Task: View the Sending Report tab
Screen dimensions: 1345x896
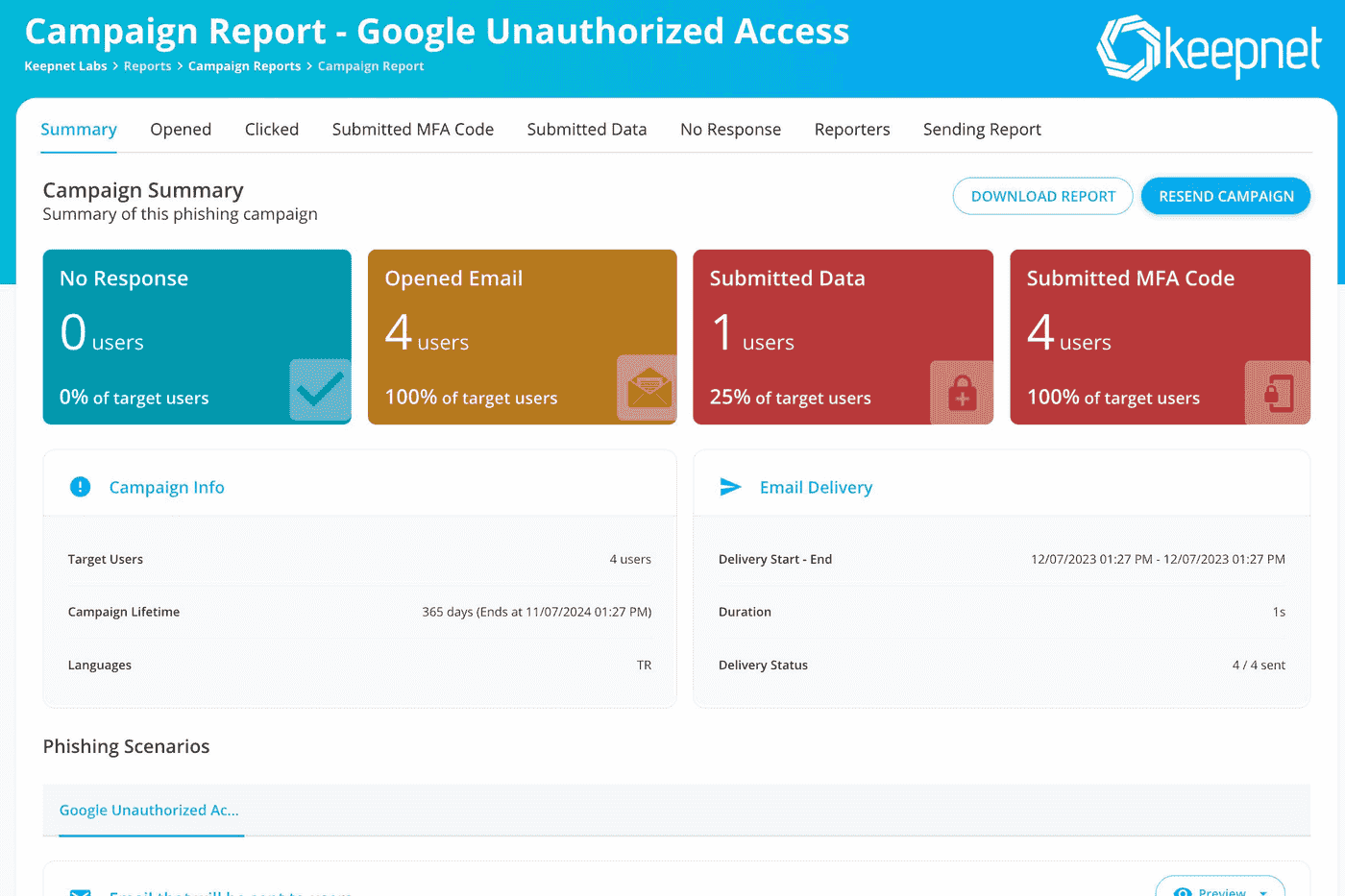Action: [x=982, y=130]
